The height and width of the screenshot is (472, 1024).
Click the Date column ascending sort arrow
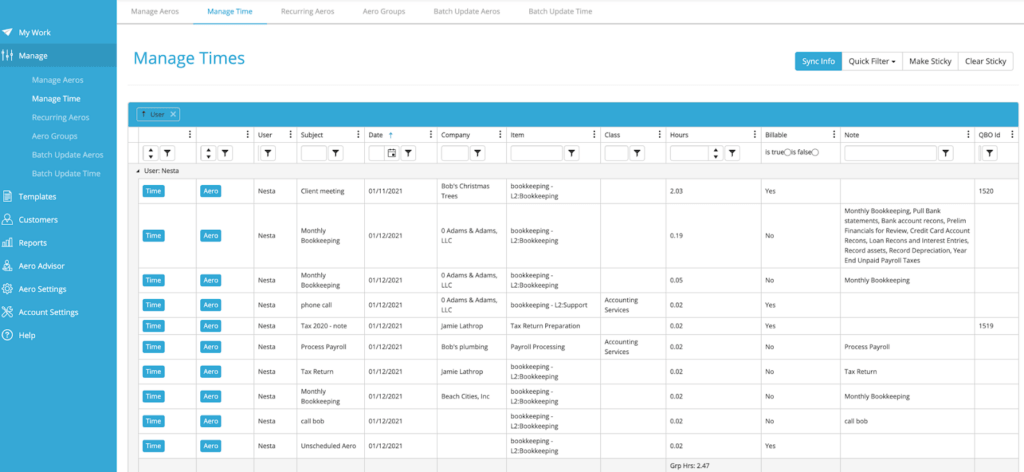click(x=391, y=135)
